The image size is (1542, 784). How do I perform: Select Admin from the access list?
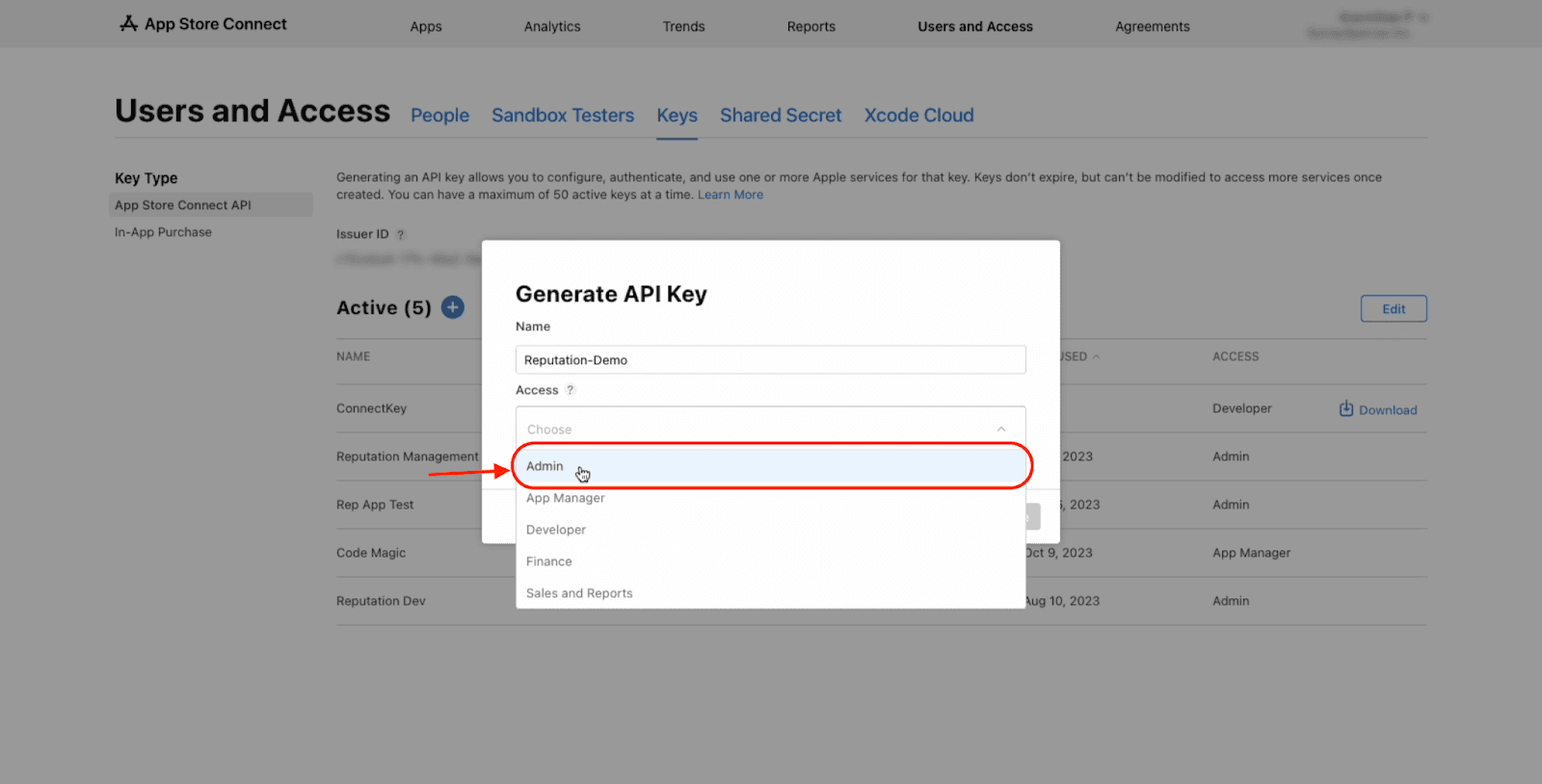click(x=545, y=466)
